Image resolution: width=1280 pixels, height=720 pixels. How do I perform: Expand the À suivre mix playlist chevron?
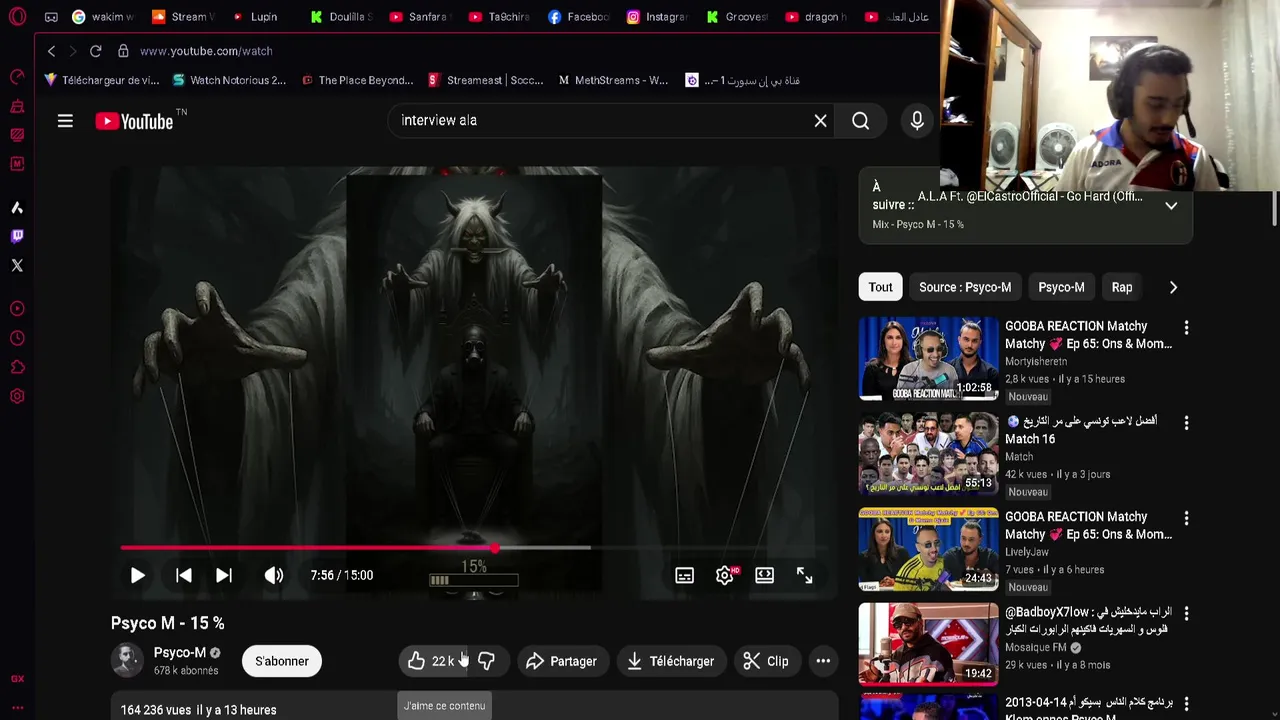coord(1171,206)
